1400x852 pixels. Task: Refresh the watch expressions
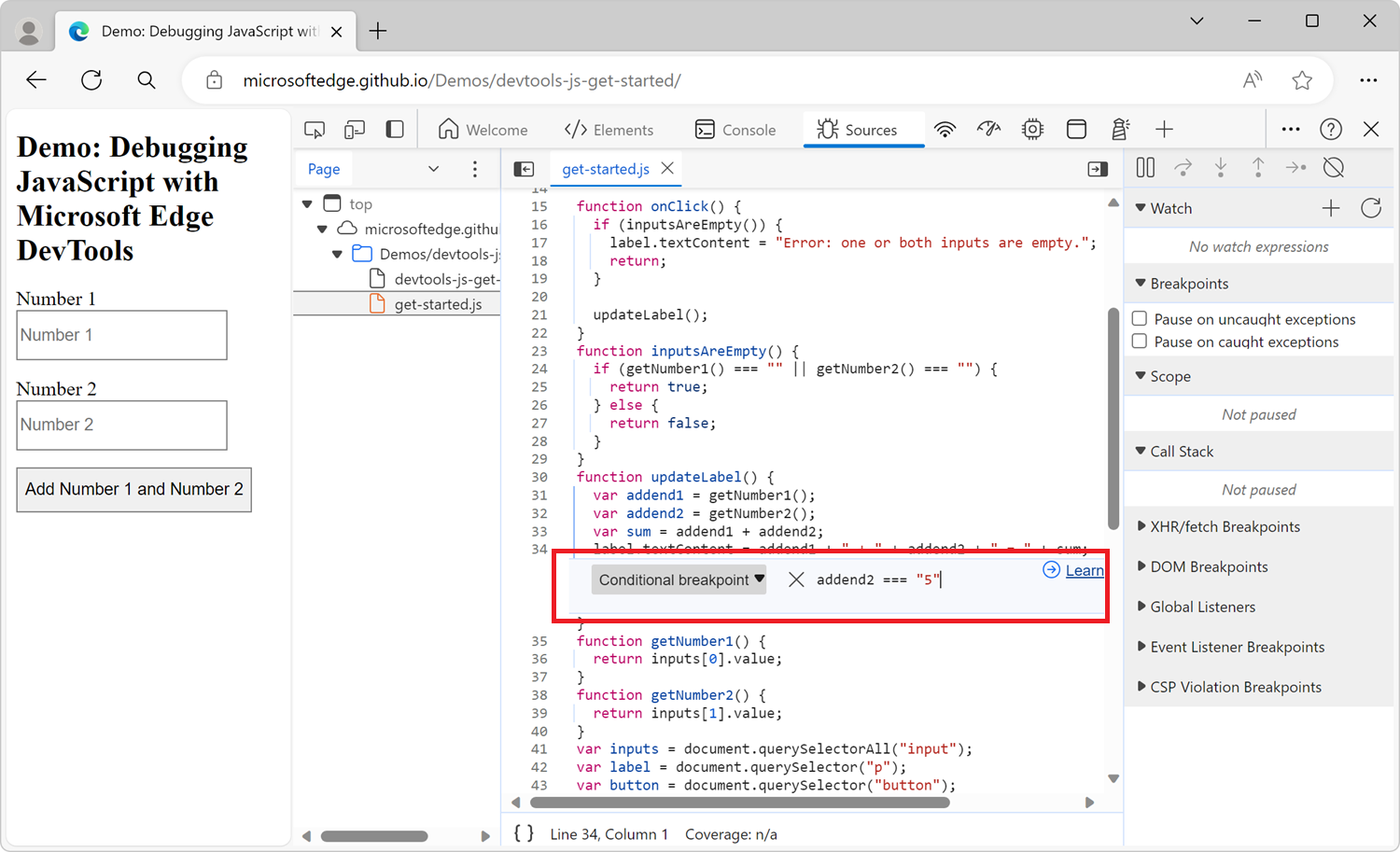1370,208
